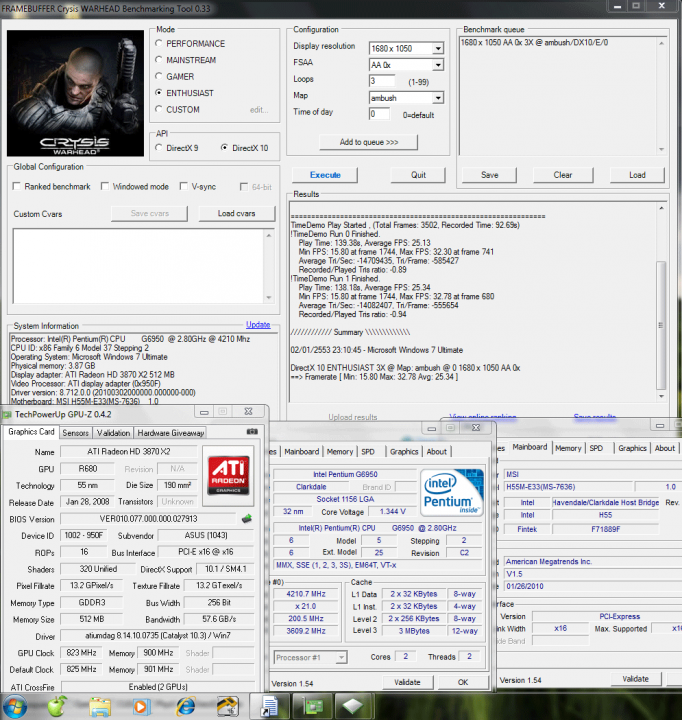The image size is (682, 720).
Task: Open Graphics tab in middle CPU-Z window
Action: 404,451
